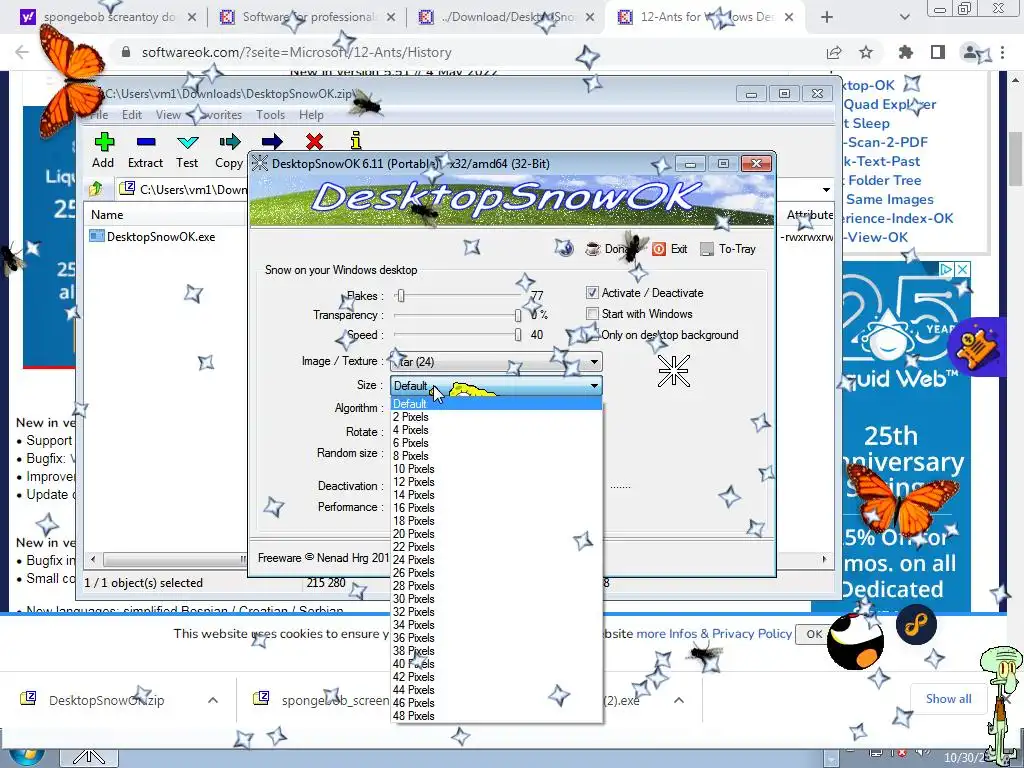Image resolution: width=1024 pixels, height=768 pixels.
Task: Toggle Activate / Deactivate checkbox
Action: 592,293
